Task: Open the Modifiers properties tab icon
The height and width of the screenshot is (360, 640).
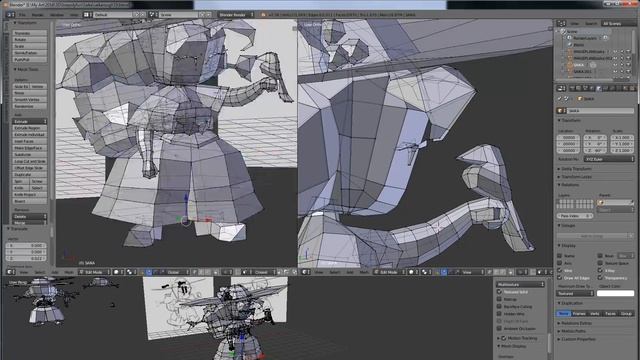Action: pyautogui.click(x=612, y=88)
